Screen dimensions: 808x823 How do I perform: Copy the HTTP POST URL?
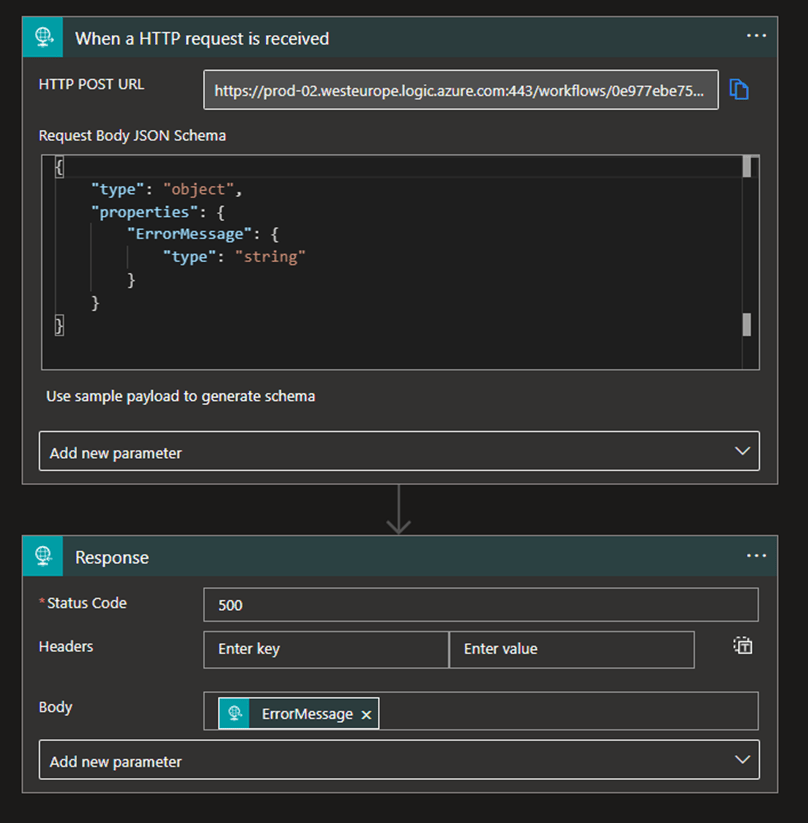tap(739, 89)
